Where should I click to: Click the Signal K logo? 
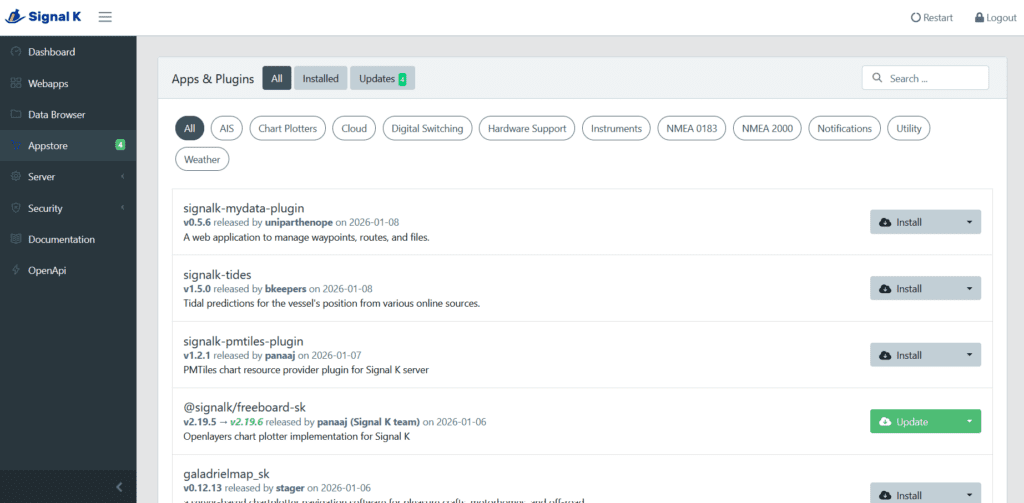[43, 17]
